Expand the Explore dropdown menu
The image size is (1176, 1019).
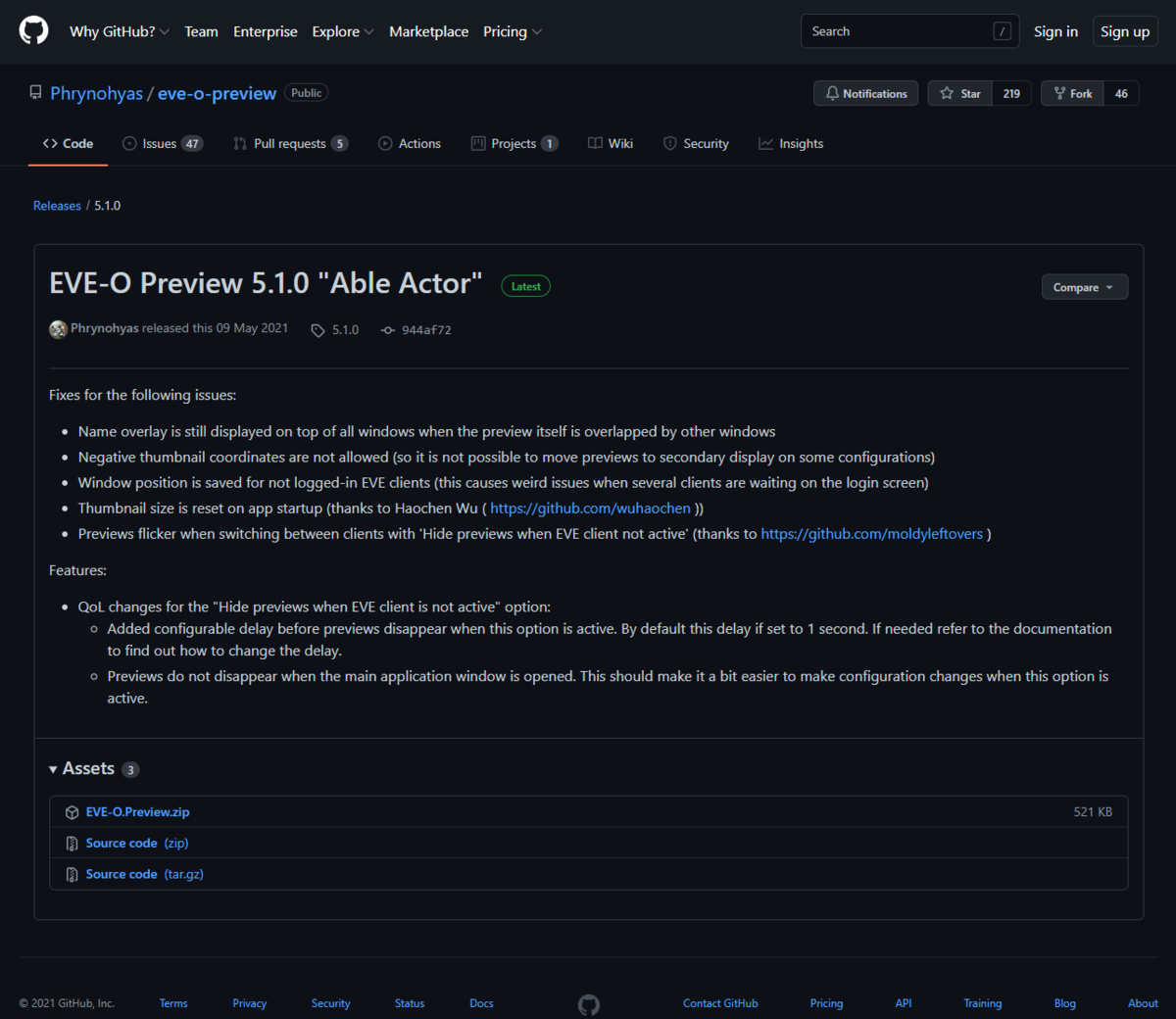pyautogui.click(x=343, y=31)
